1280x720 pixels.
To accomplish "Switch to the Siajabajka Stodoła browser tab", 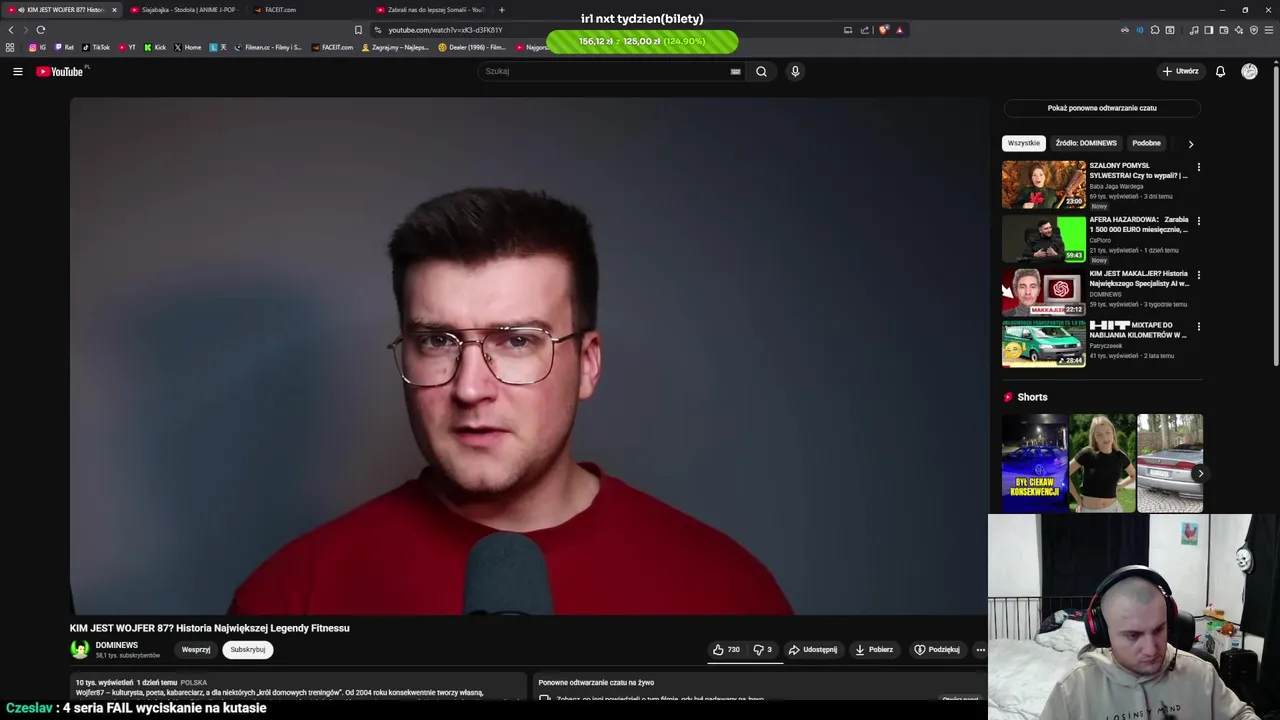I will point(186,10).
